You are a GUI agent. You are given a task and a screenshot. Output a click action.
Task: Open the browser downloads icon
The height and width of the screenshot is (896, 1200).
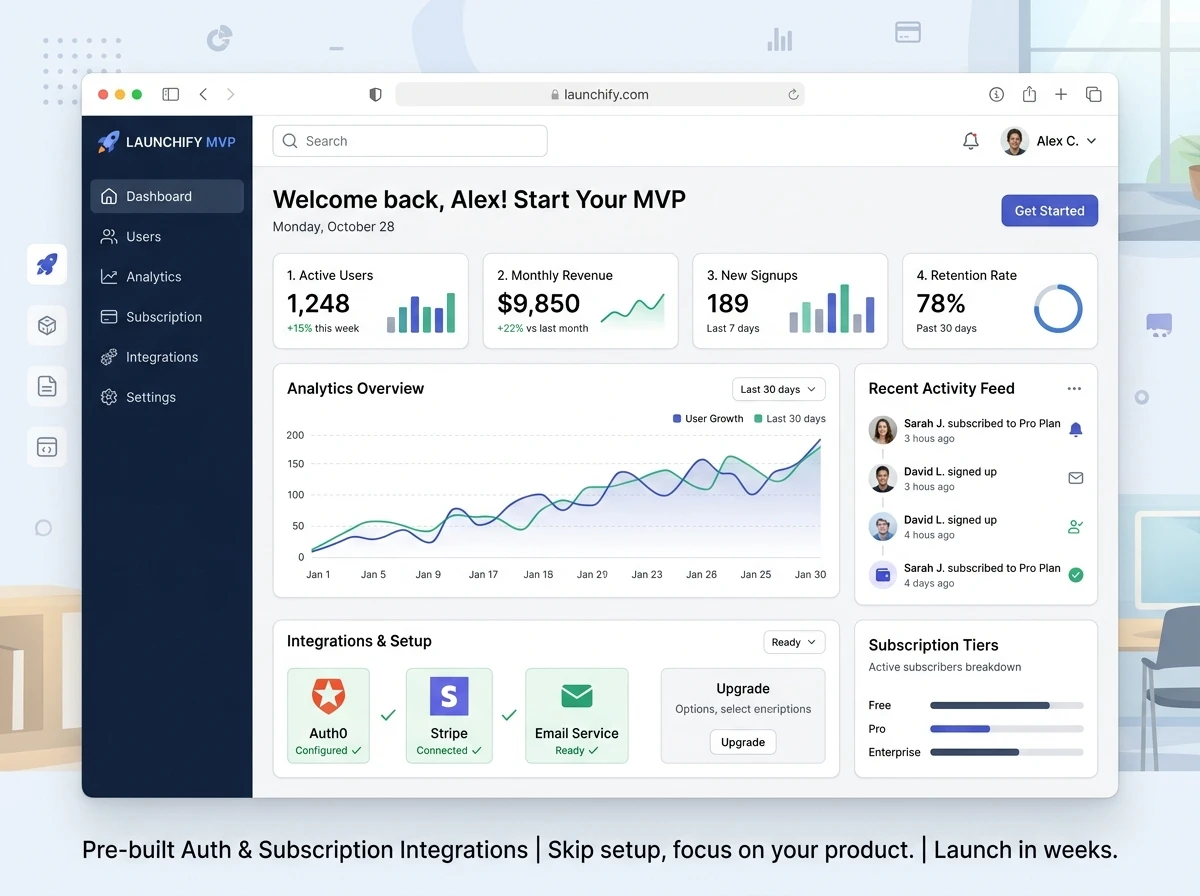click(x=996, y=94)
